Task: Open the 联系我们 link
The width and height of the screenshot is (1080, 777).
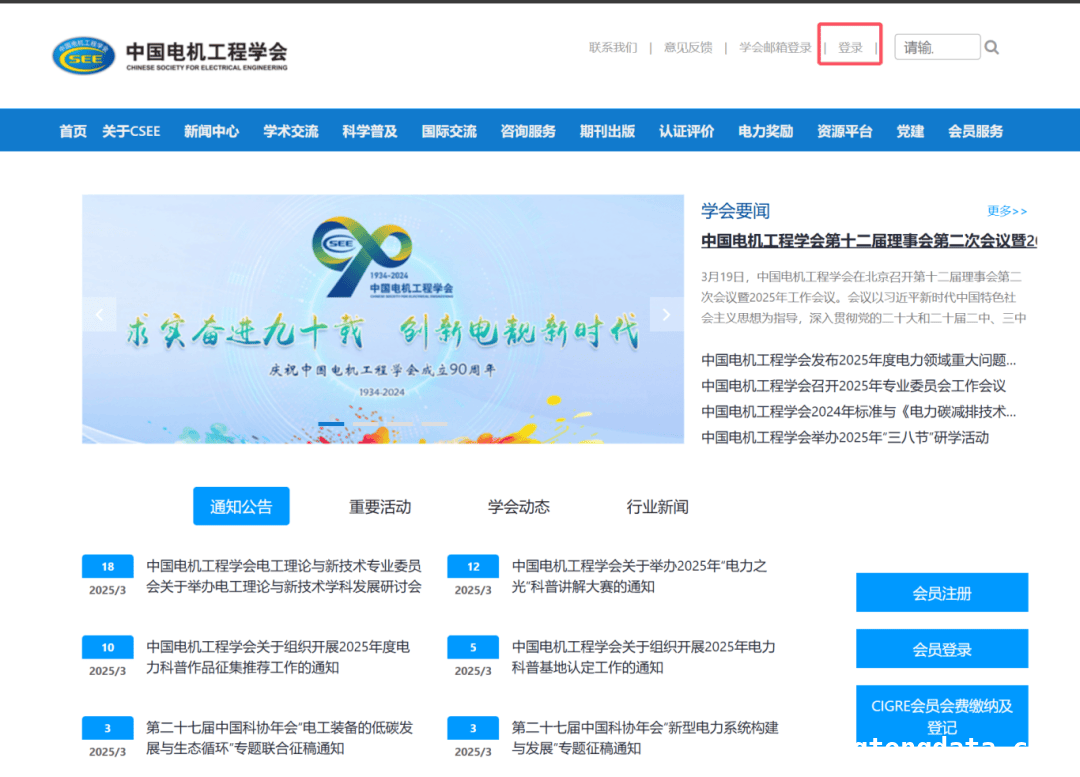Action: (613, 48)
